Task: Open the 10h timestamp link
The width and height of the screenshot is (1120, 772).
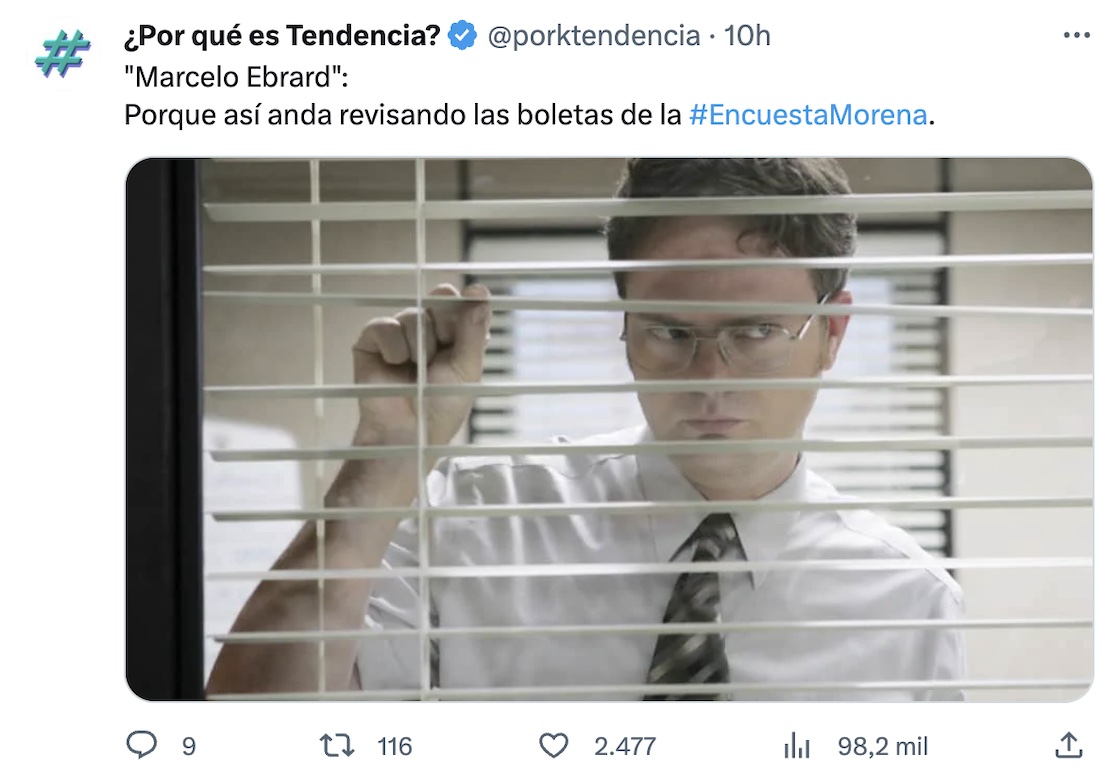Action: click(747, 36)
